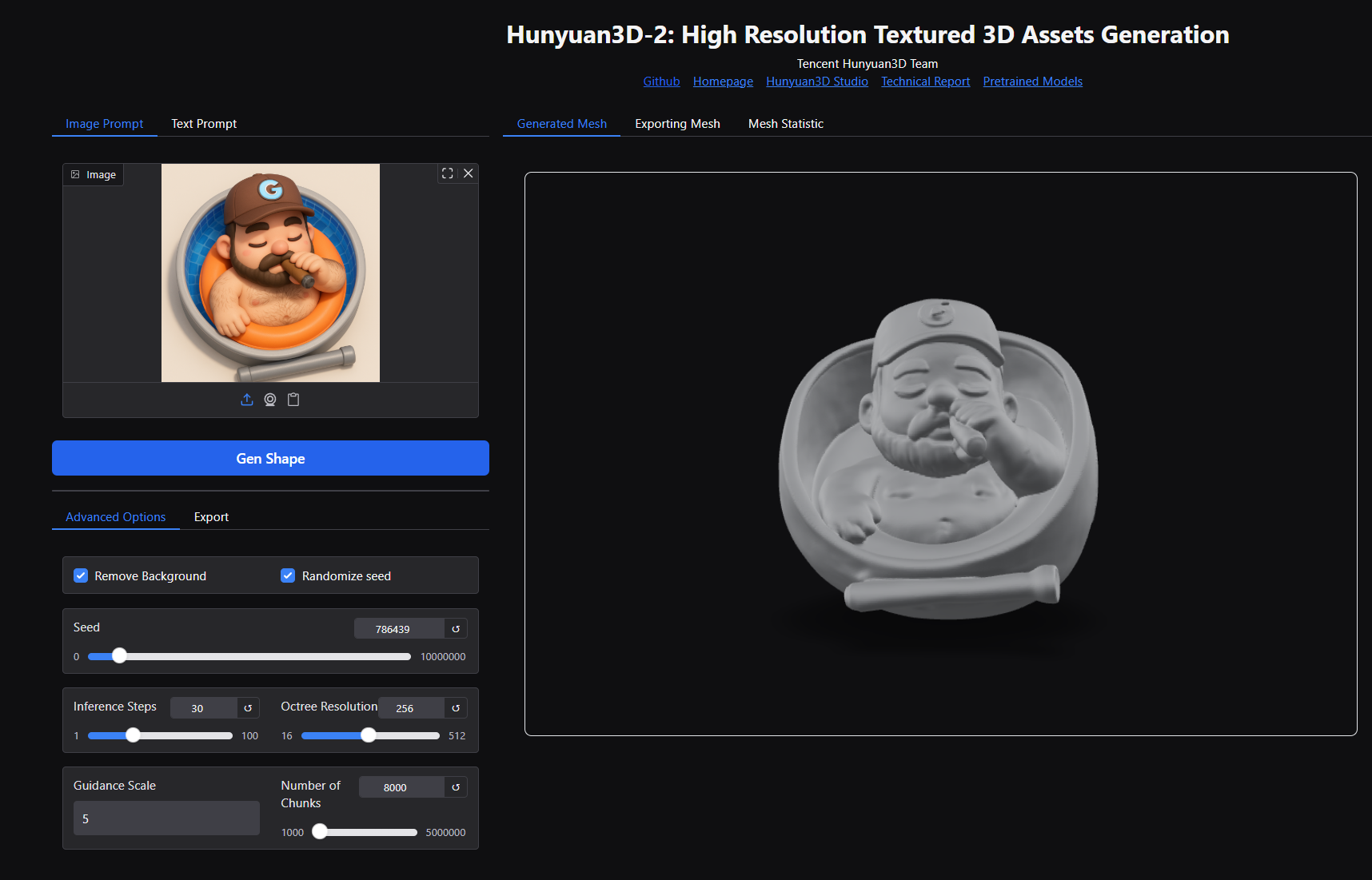Screen dimensions: 1372x880
Task: Open the Homepage link
Action: (x=723, y=82)
